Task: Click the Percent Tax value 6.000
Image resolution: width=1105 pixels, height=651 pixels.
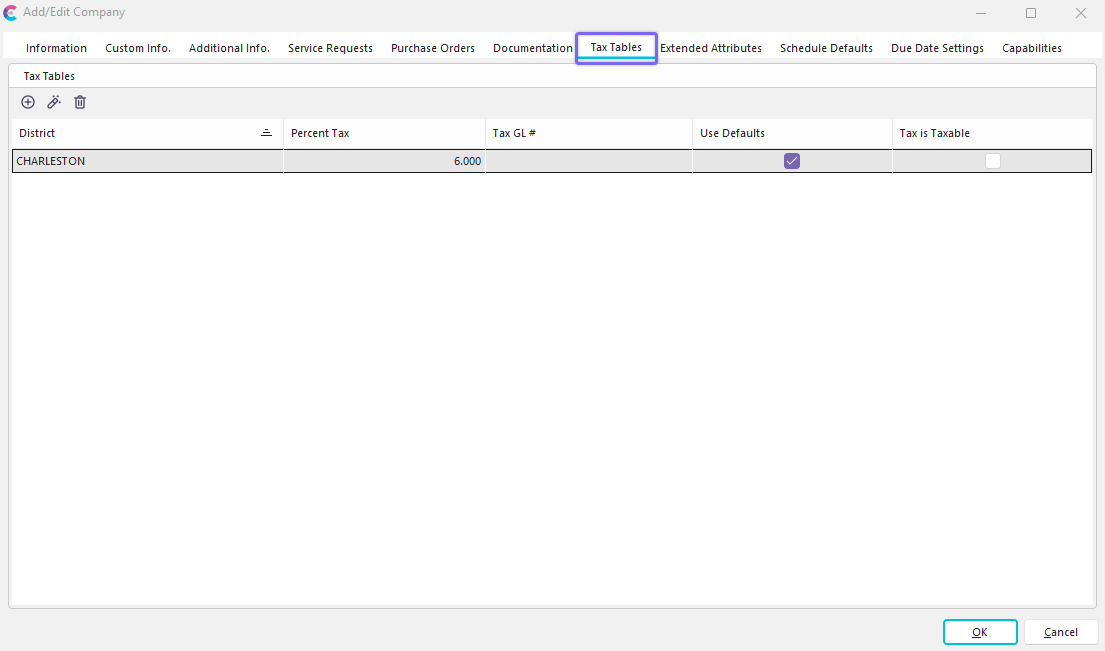Action: tap(384, 161)
